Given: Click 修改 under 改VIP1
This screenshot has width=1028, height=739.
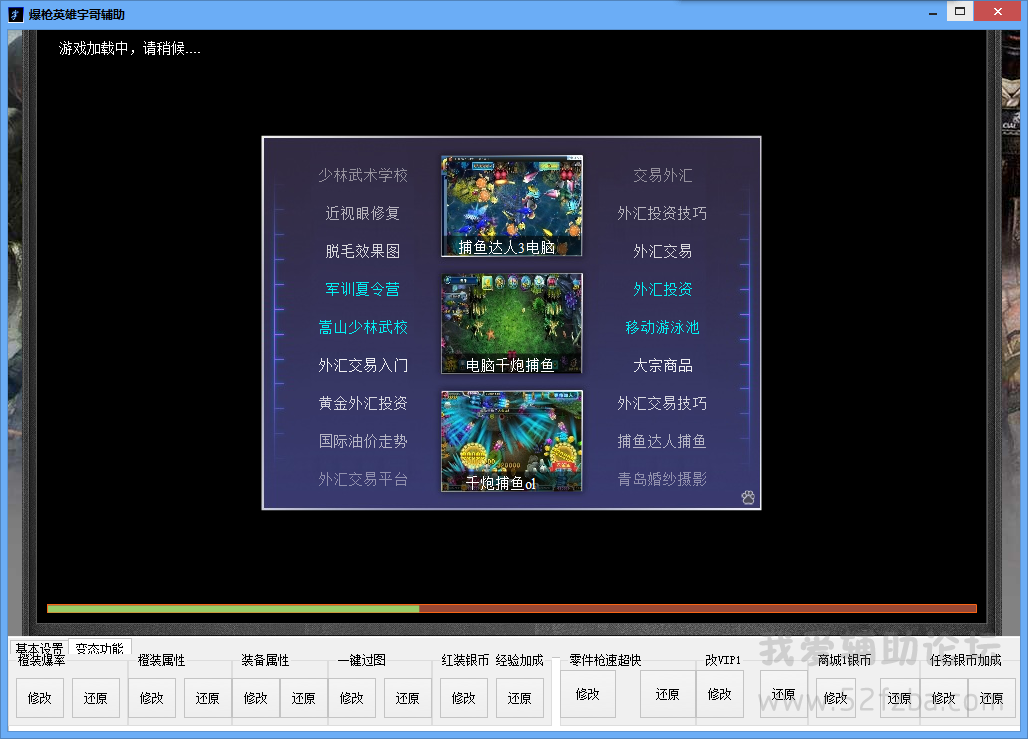Looking at the screenshot, I should tap(719, 694).
